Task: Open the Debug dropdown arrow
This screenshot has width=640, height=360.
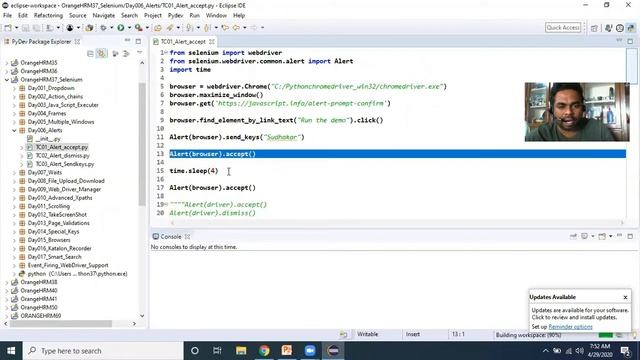Action: click(x=111, y=28)
